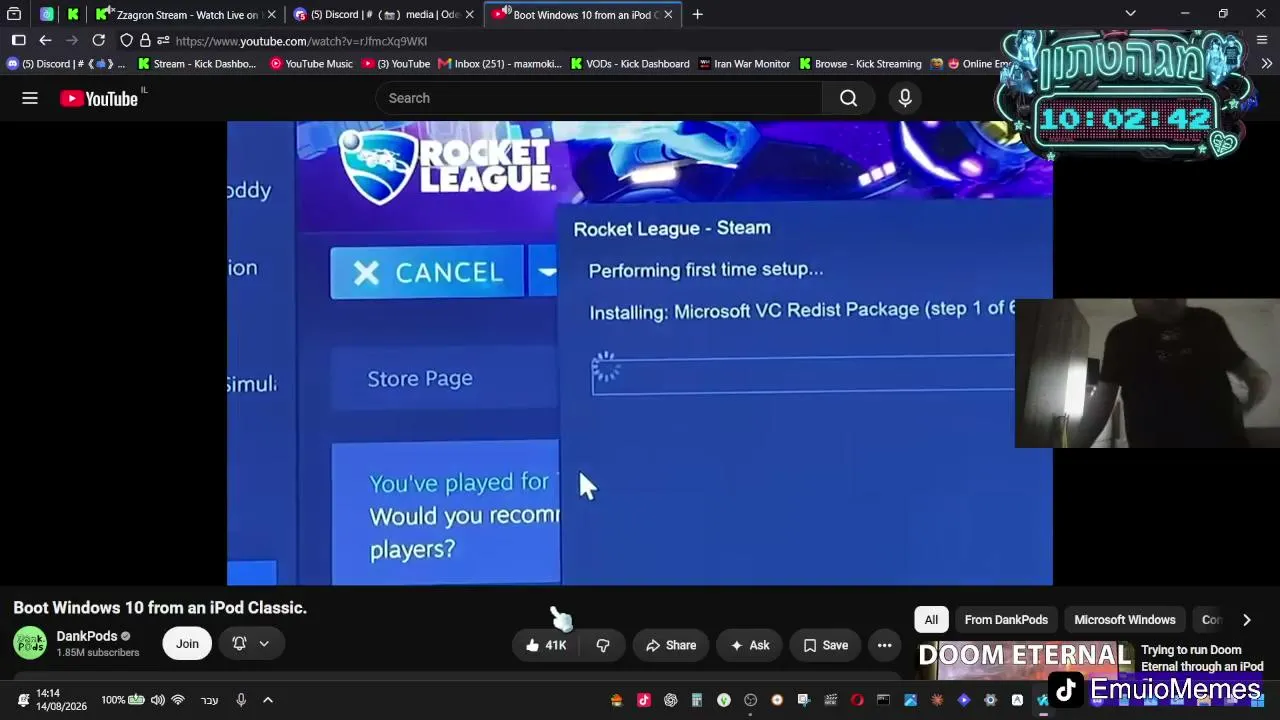1280x720 pixels.
Task: Open the DankPods channel name link
Action: (x=87, y=636)
